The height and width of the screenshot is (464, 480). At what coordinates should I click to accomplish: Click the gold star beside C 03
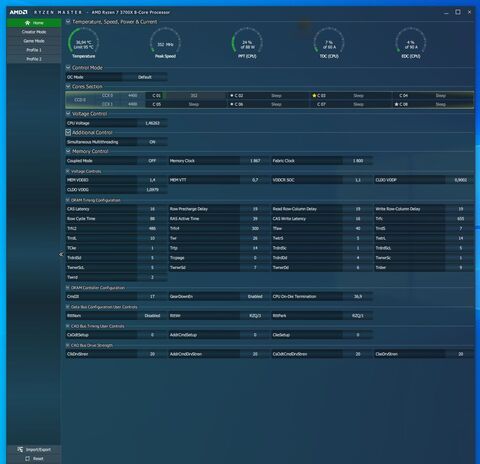click(314, 95)
